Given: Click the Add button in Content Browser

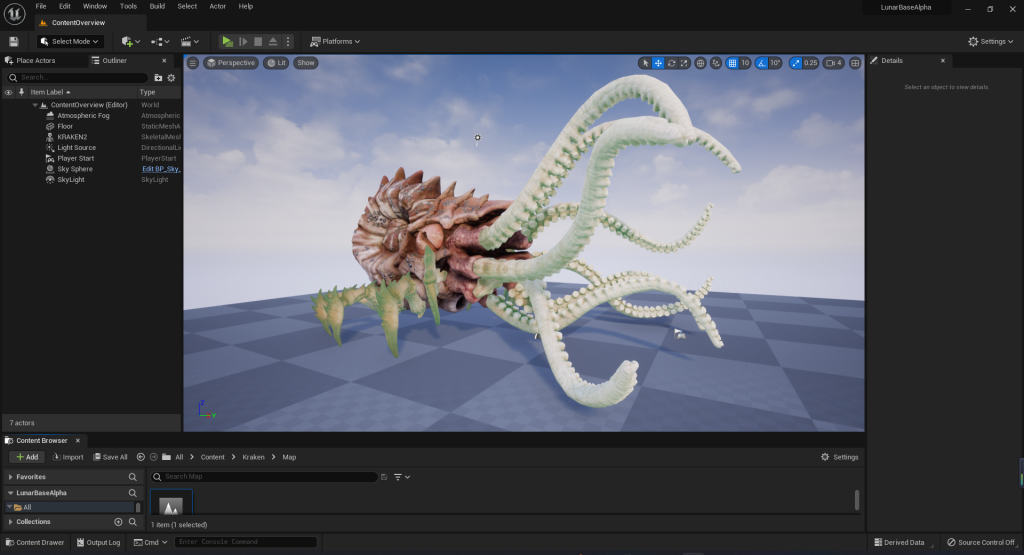Looking at the screenshot, I should click(27, 457).
